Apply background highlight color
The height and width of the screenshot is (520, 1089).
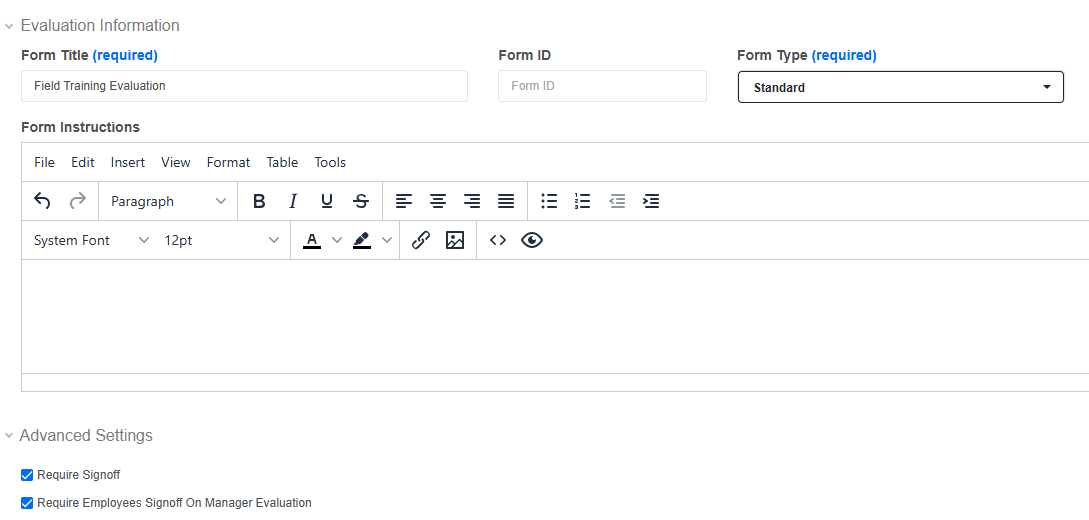[x=362, y=240]
